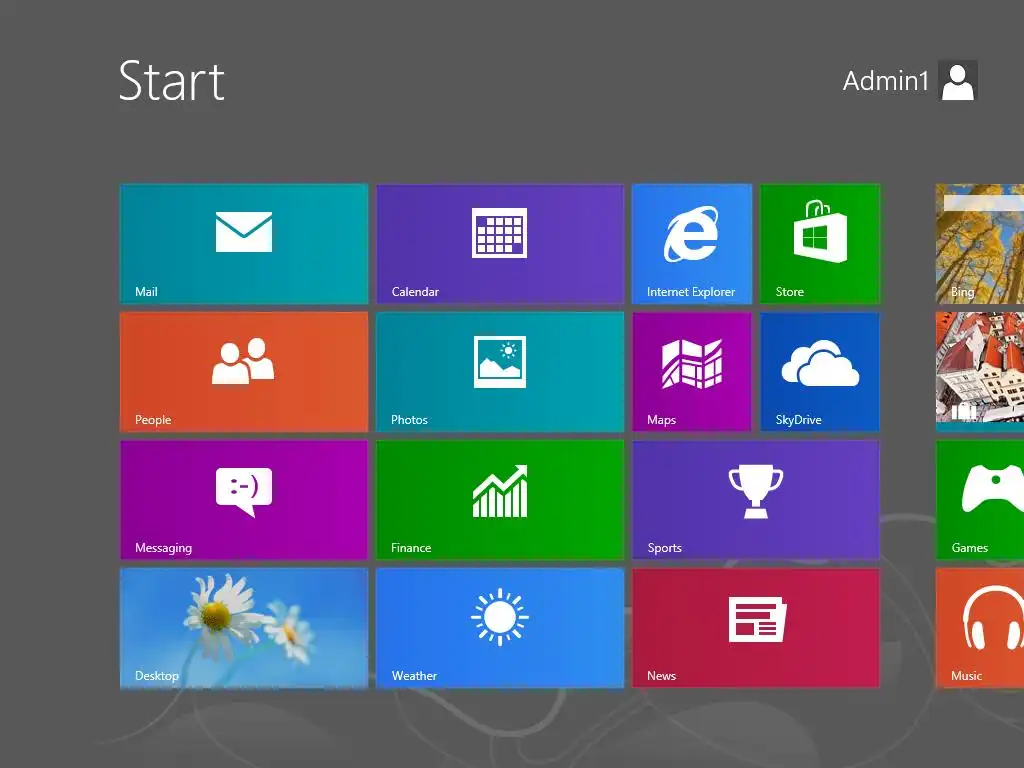This screenshot has width=1024, height=768.
Task: Open the Finance tile
Action: tap(500, 500)
